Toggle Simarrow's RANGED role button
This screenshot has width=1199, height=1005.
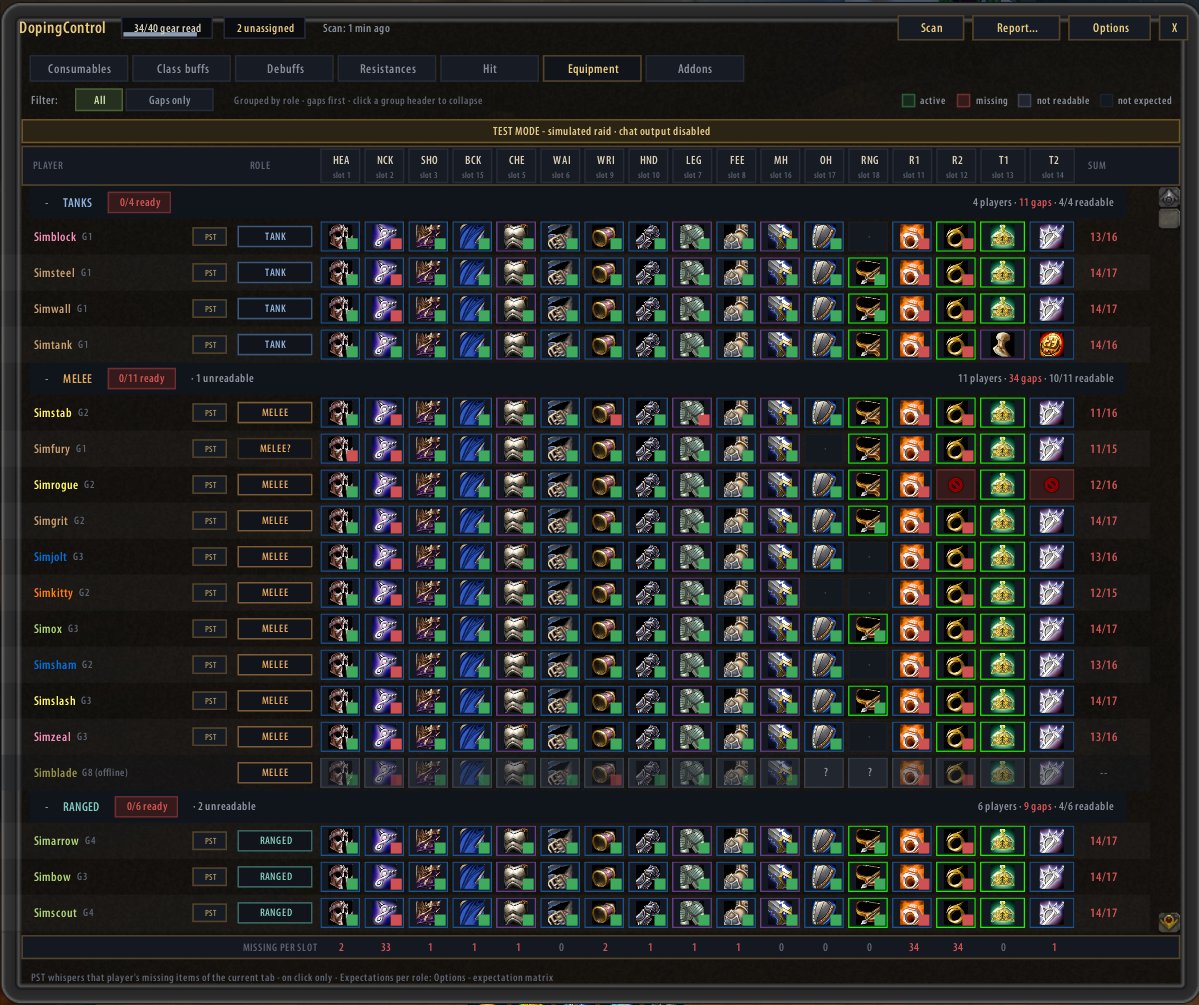click(x=275, y=841)
